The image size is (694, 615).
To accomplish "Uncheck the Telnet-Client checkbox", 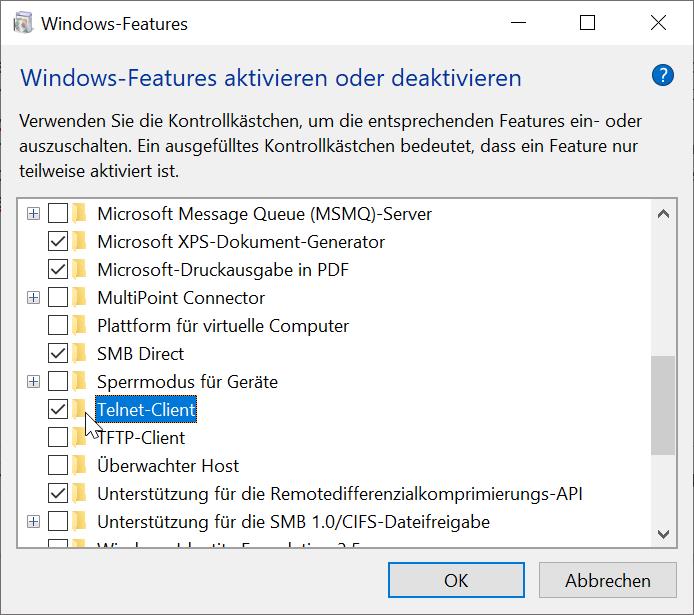I will coord(58,409).
